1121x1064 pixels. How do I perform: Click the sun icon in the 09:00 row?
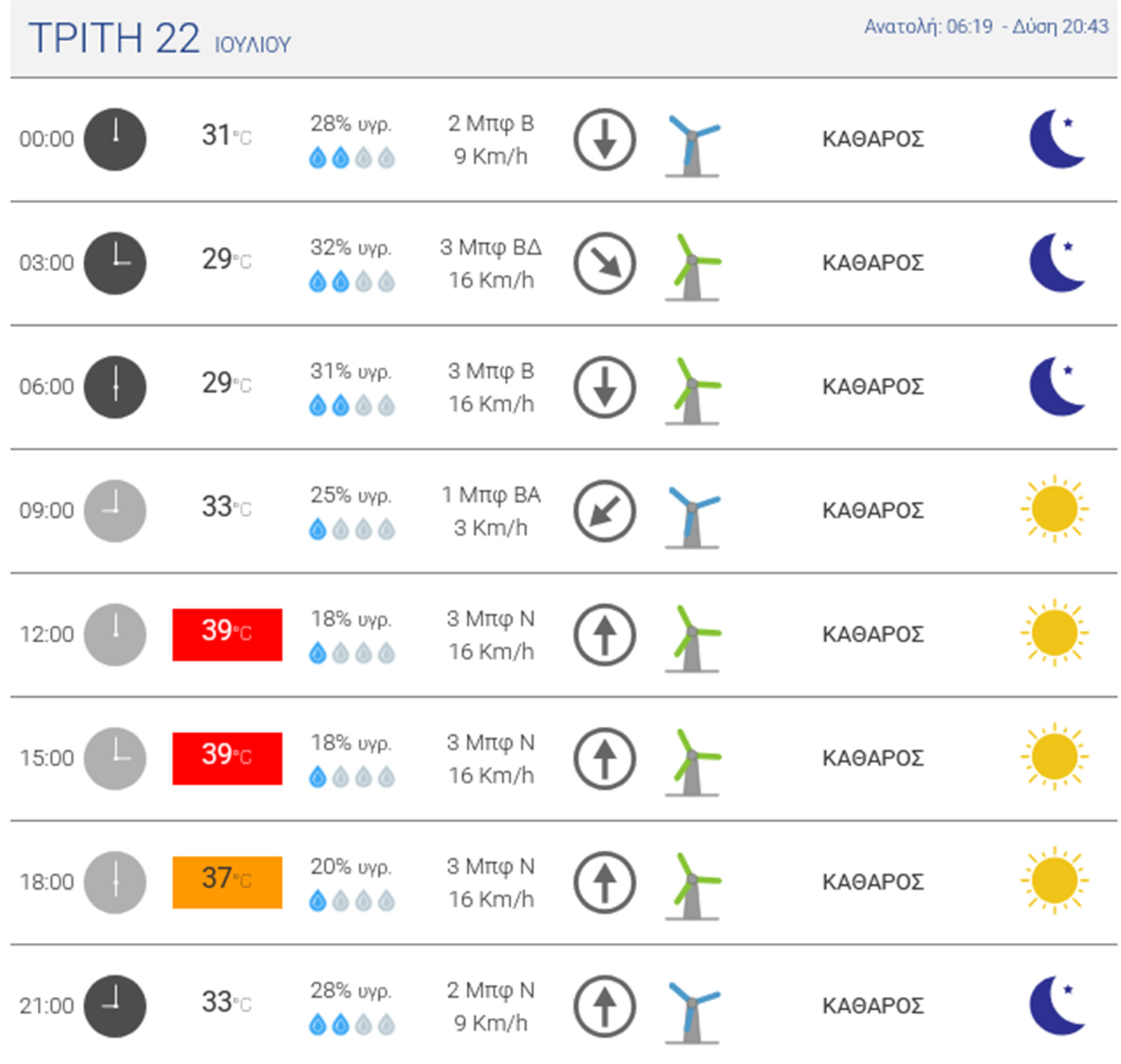point(1054,510)
